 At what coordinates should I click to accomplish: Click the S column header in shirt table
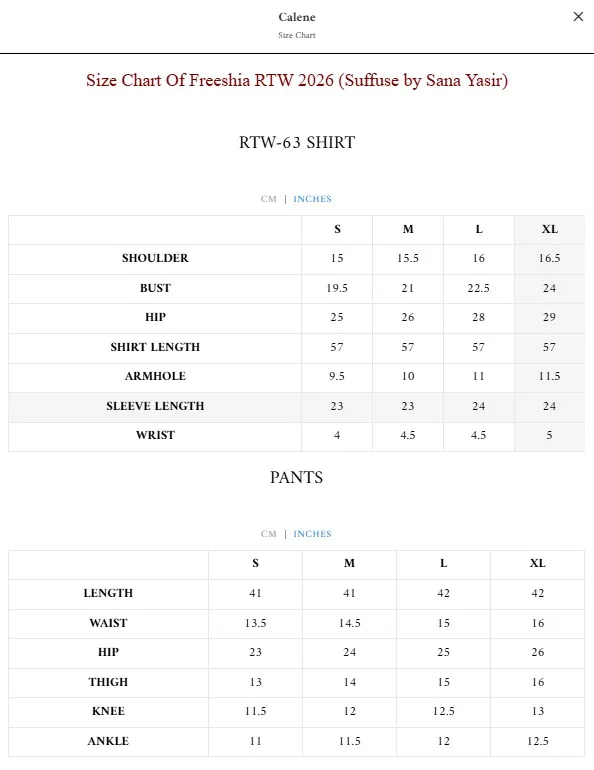[x=337, y=229]
